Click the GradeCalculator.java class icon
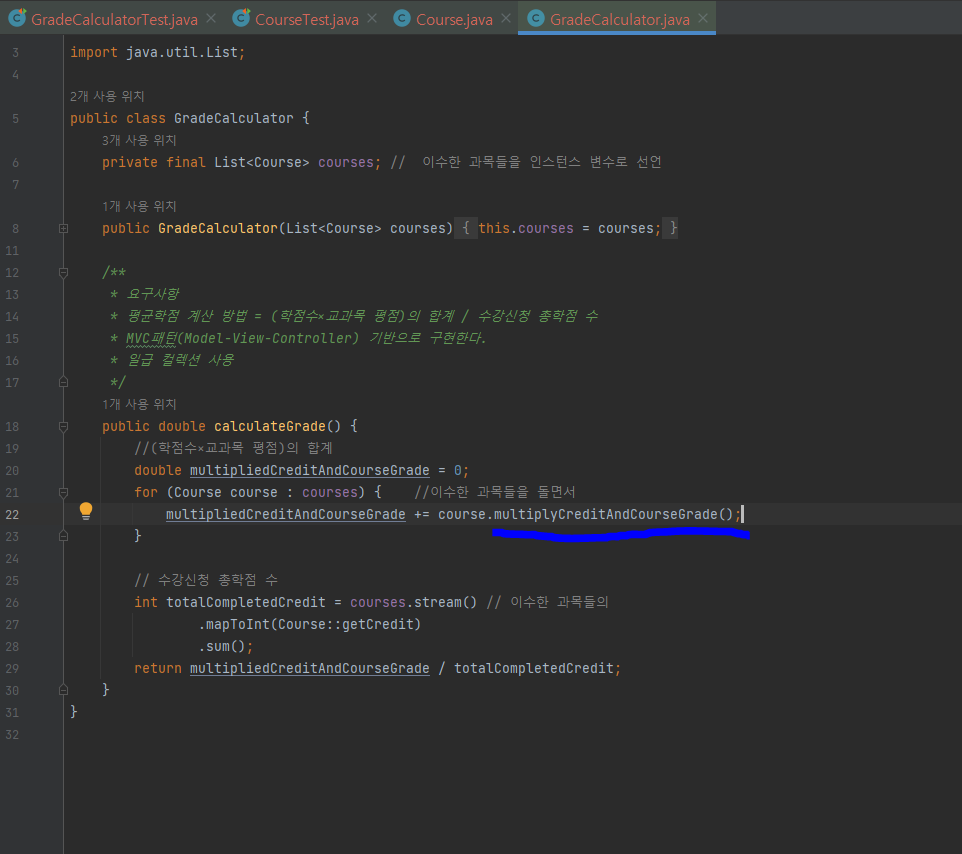Viewport: 962px width, 854px height. (x=536, y=18)
